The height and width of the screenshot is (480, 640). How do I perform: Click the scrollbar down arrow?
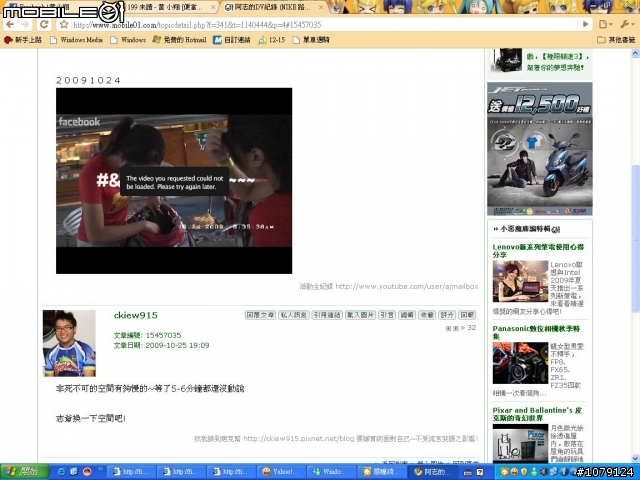coord(635,458)
